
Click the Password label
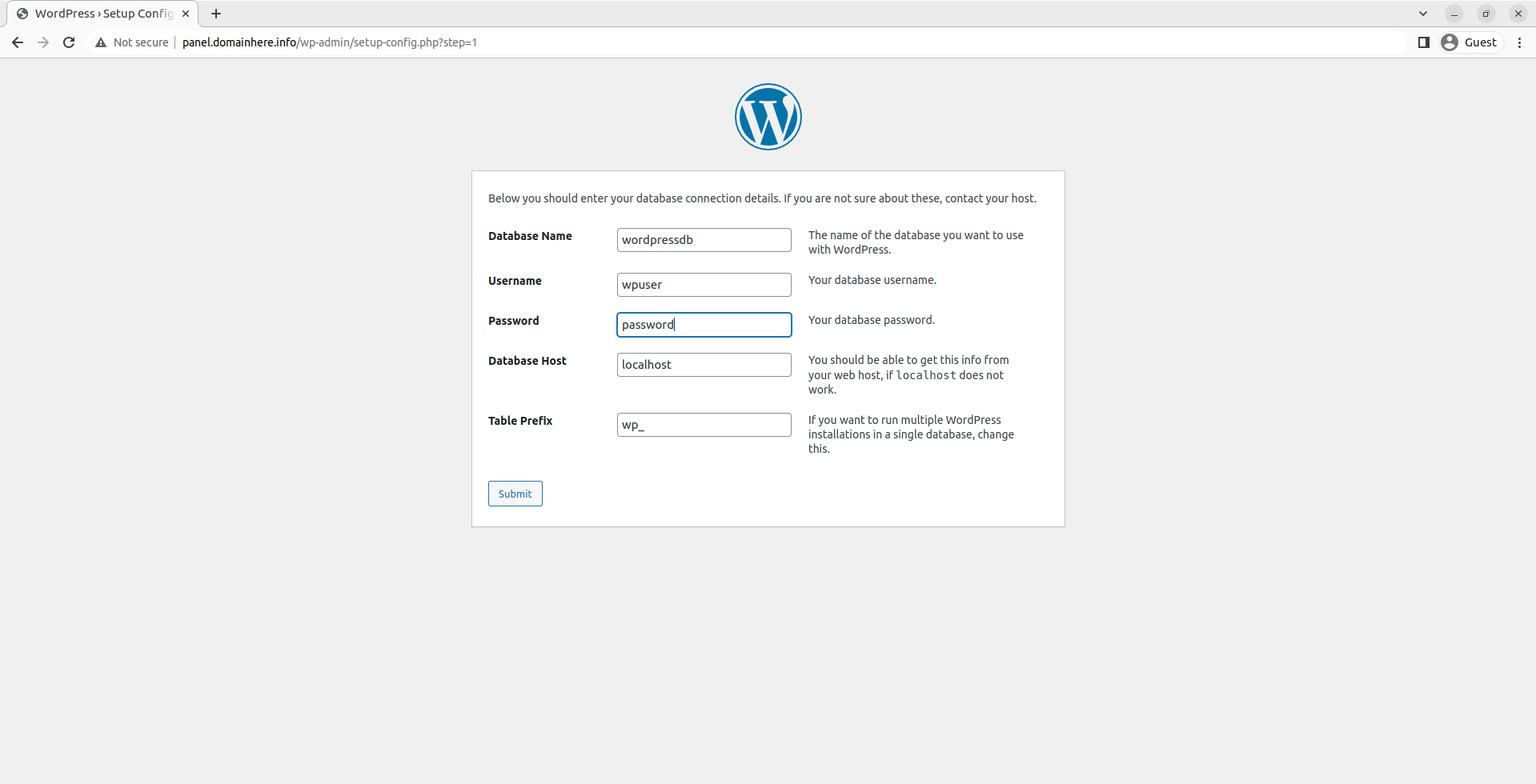tap(514, 321)
